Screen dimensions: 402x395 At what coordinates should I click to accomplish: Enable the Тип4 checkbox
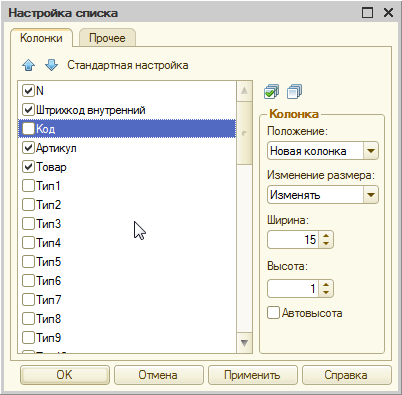tap(28, 243)
